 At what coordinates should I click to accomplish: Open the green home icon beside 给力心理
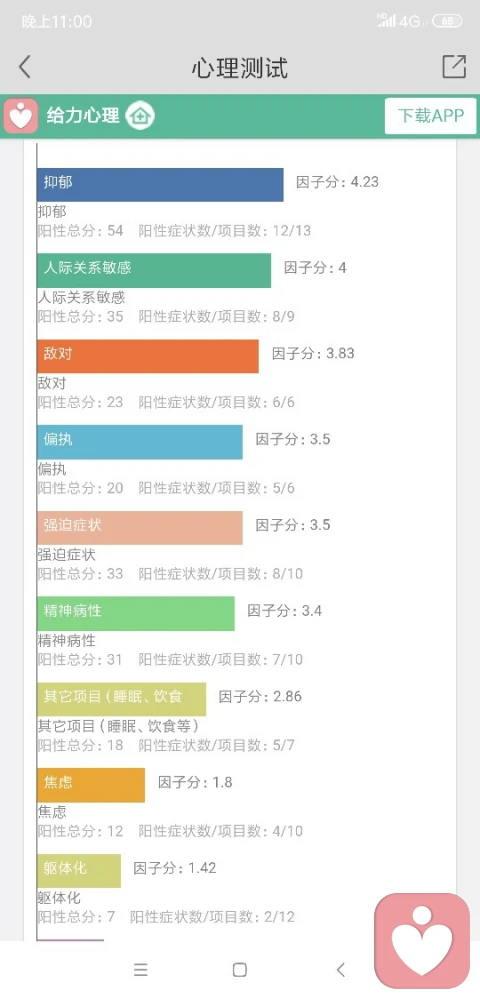tap(140, 116)
